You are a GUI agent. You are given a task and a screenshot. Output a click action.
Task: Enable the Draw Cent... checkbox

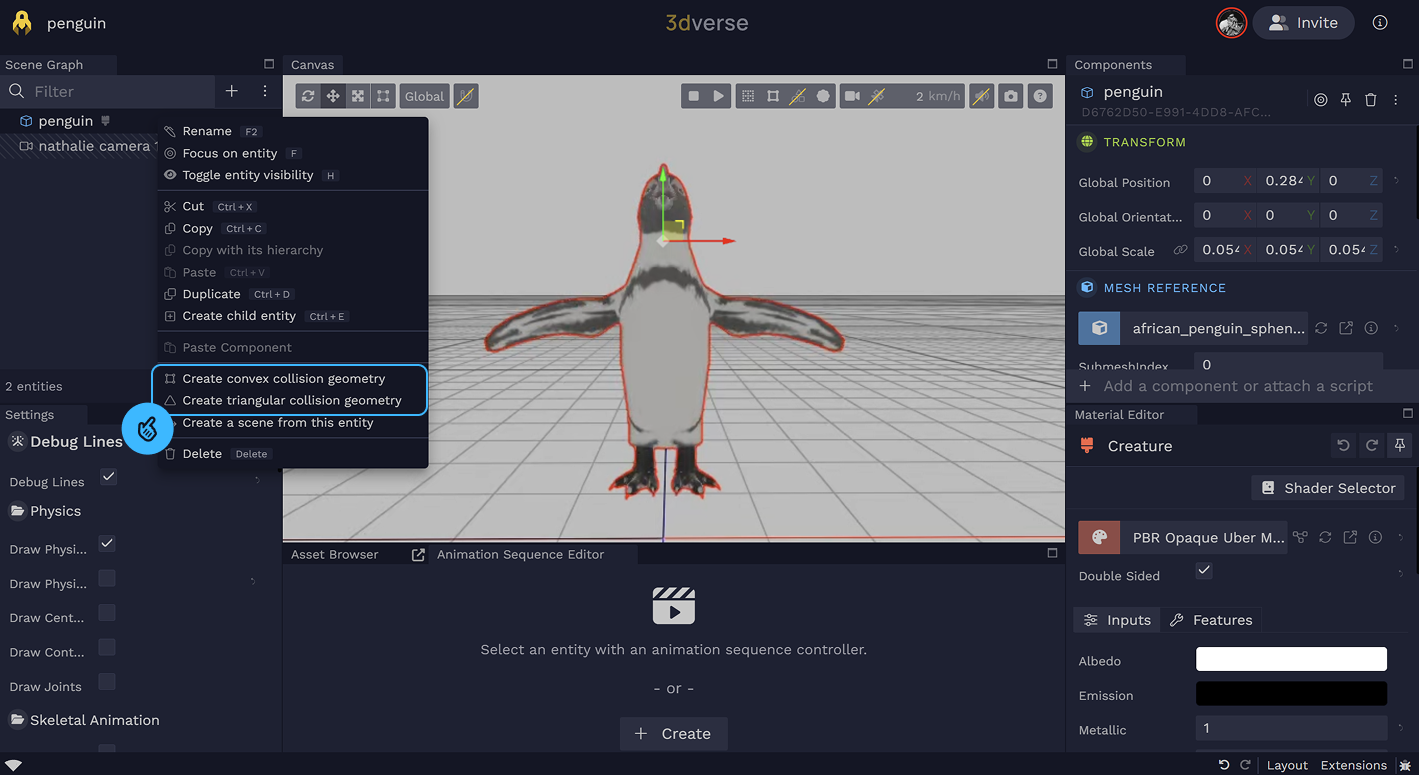coord(107,612)
